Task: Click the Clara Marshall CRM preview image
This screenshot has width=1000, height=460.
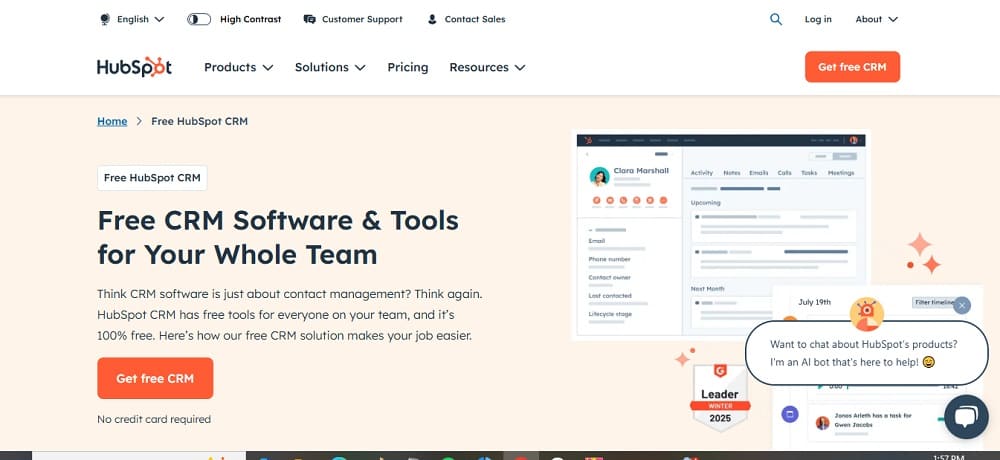Action: (721, 234)
